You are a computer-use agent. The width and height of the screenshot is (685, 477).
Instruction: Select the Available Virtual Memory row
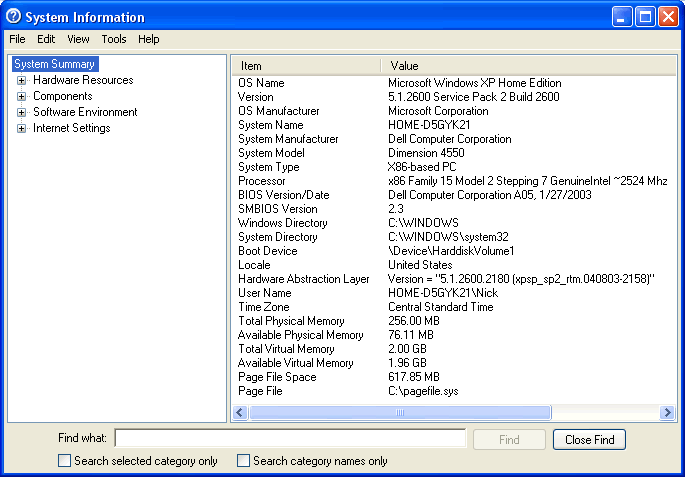(454, 363)
